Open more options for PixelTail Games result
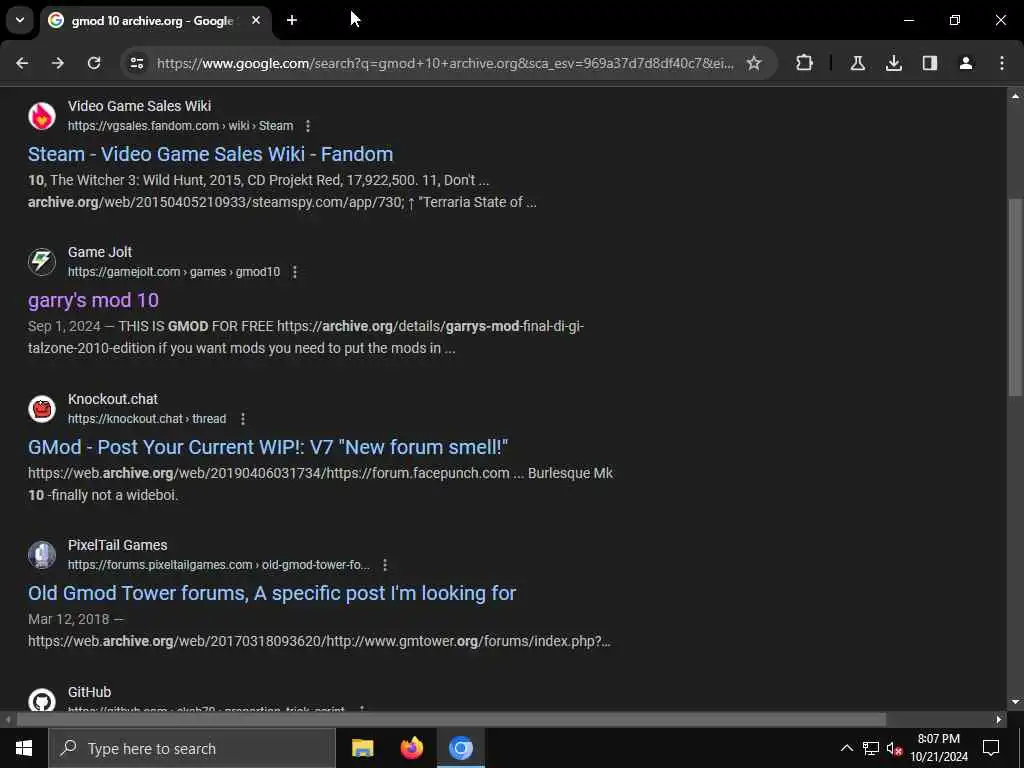Screen dimensions: 1024x768 tap(385, 565)
